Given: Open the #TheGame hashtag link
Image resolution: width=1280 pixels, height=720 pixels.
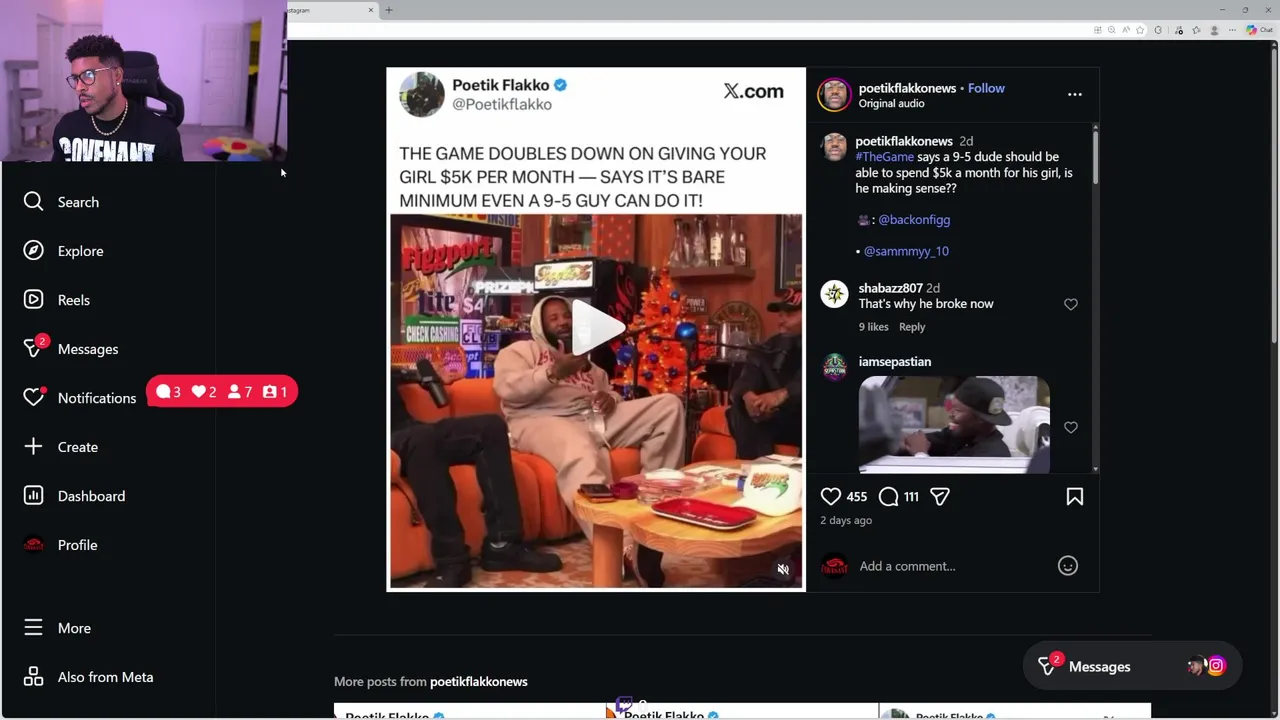Looking at the screenshot, I should click(x=884, y=157).
